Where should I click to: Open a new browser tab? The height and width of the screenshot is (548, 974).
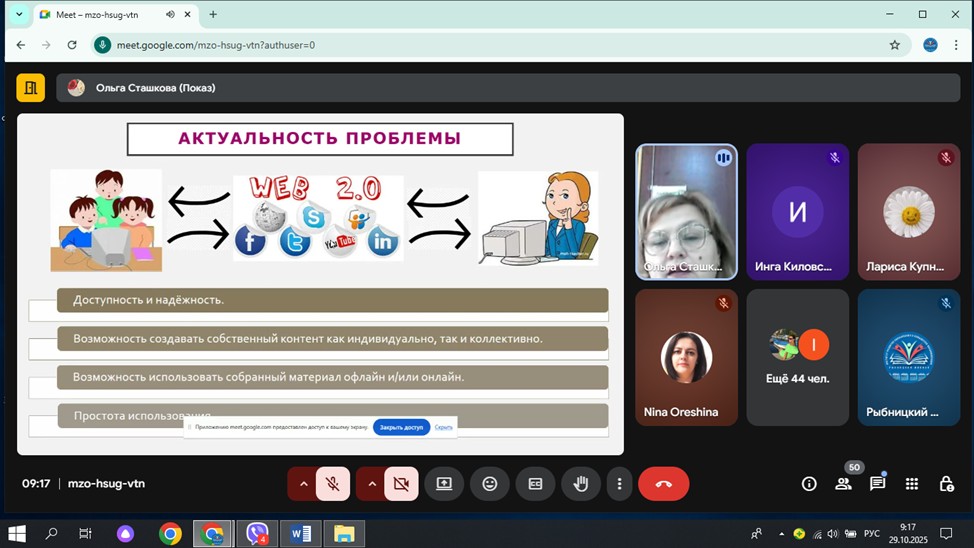tap(213, 15)
